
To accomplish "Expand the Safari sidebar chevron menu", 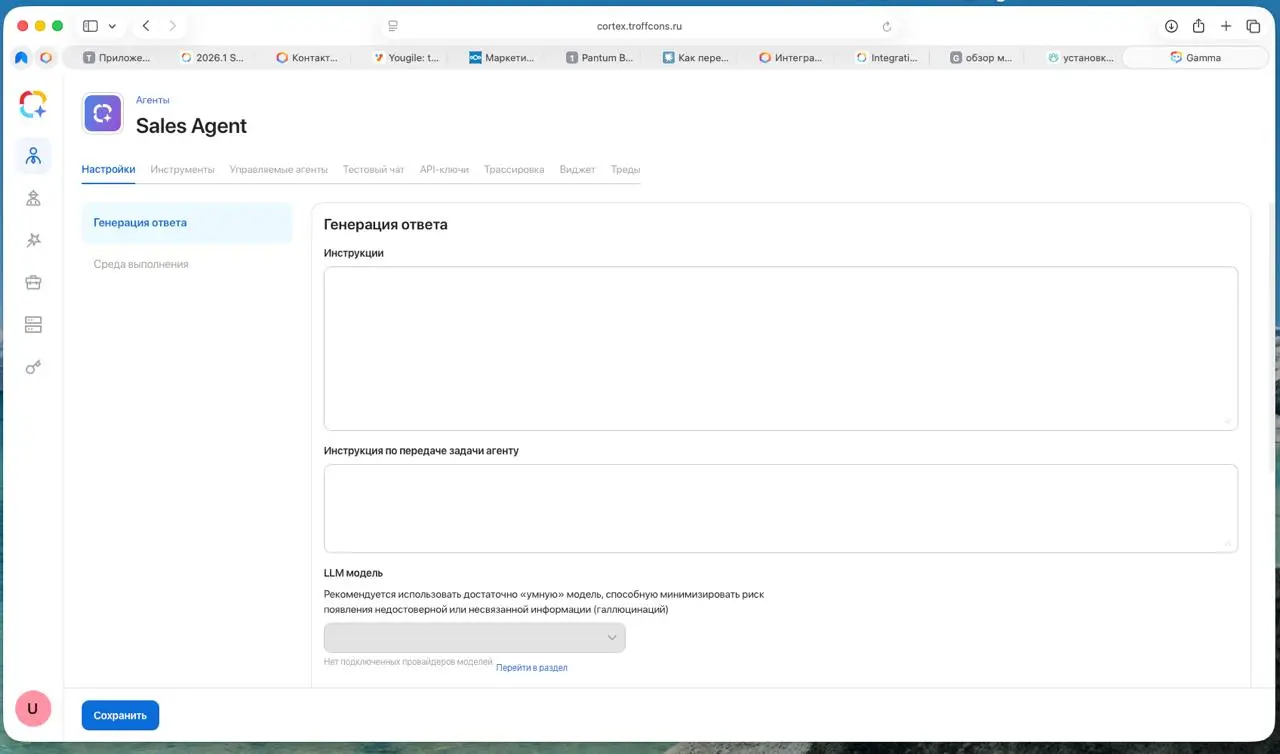I will (x=112, y=26).
